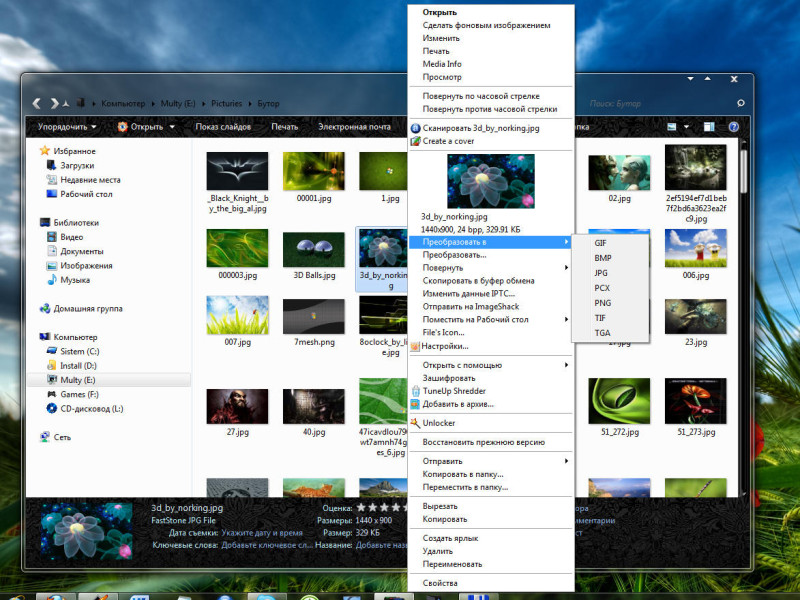Expand the Повернуть submenu arrow
The image size is (800, 600).
[566, 267]
